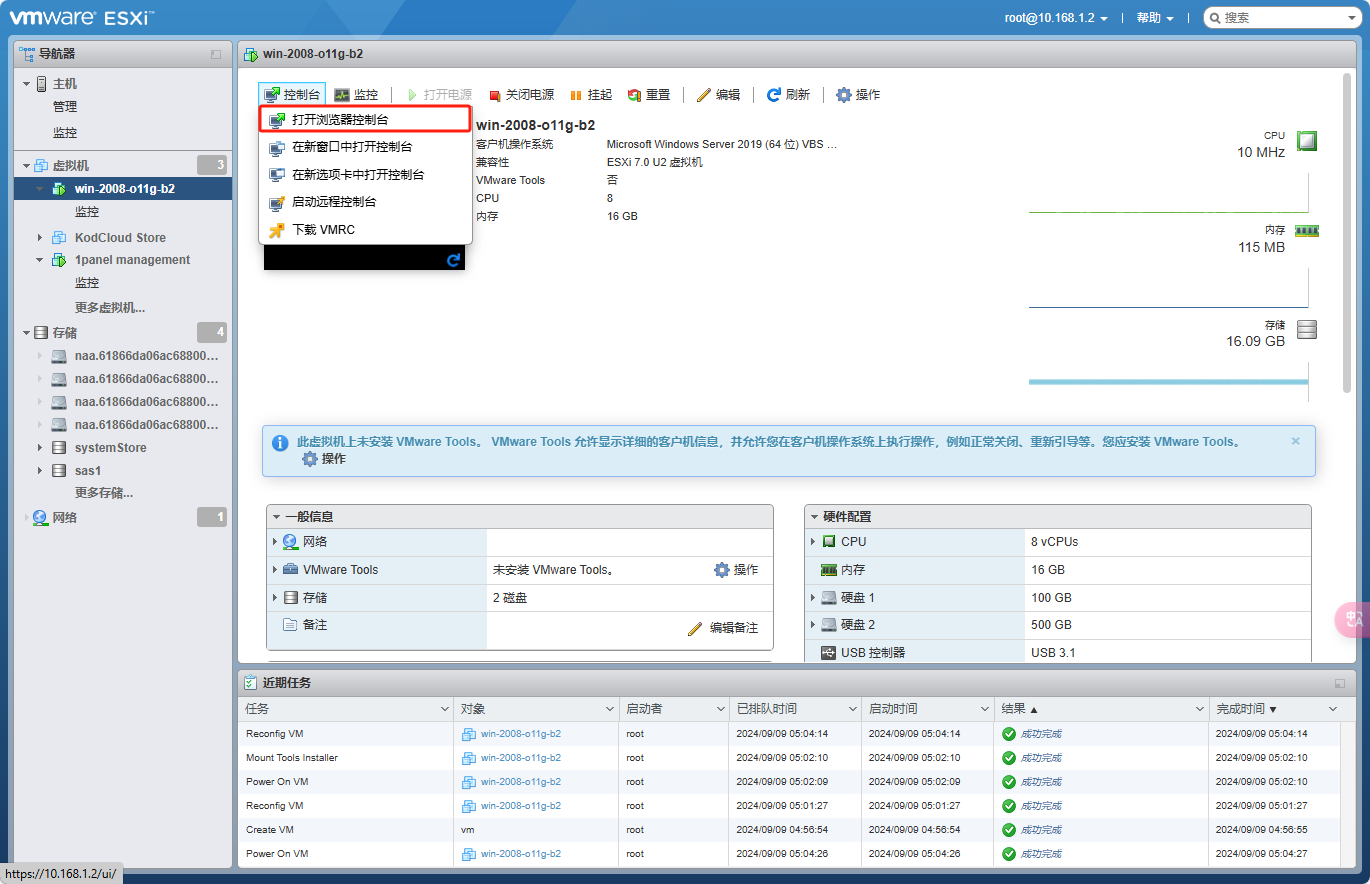Expand the 硬盘 2 hardware row
The image size is (1370, 884).
pos(813,625)
